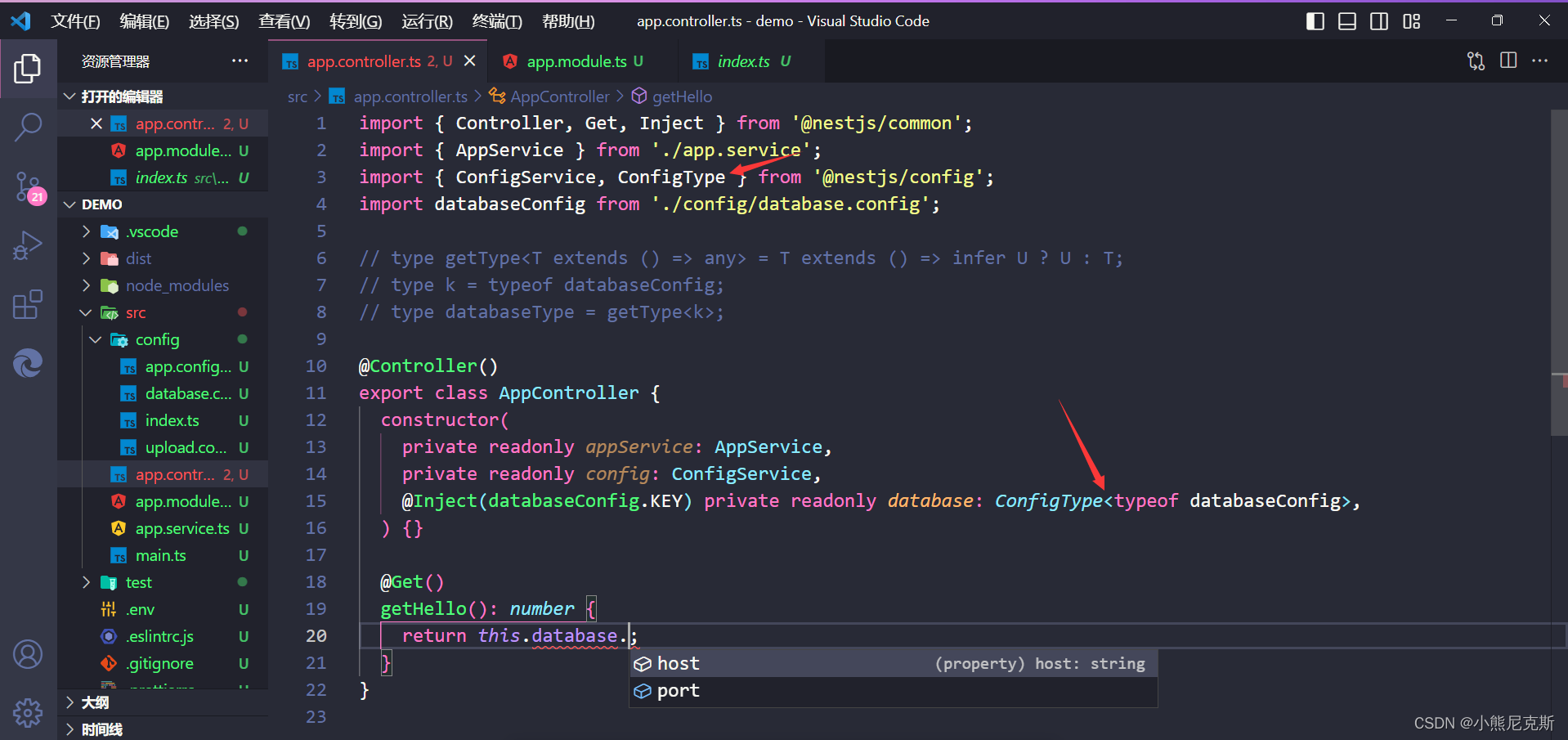Screen dimensions: 1568x740
Task: Open the Manage gear menu
Action: pos(28,712)
